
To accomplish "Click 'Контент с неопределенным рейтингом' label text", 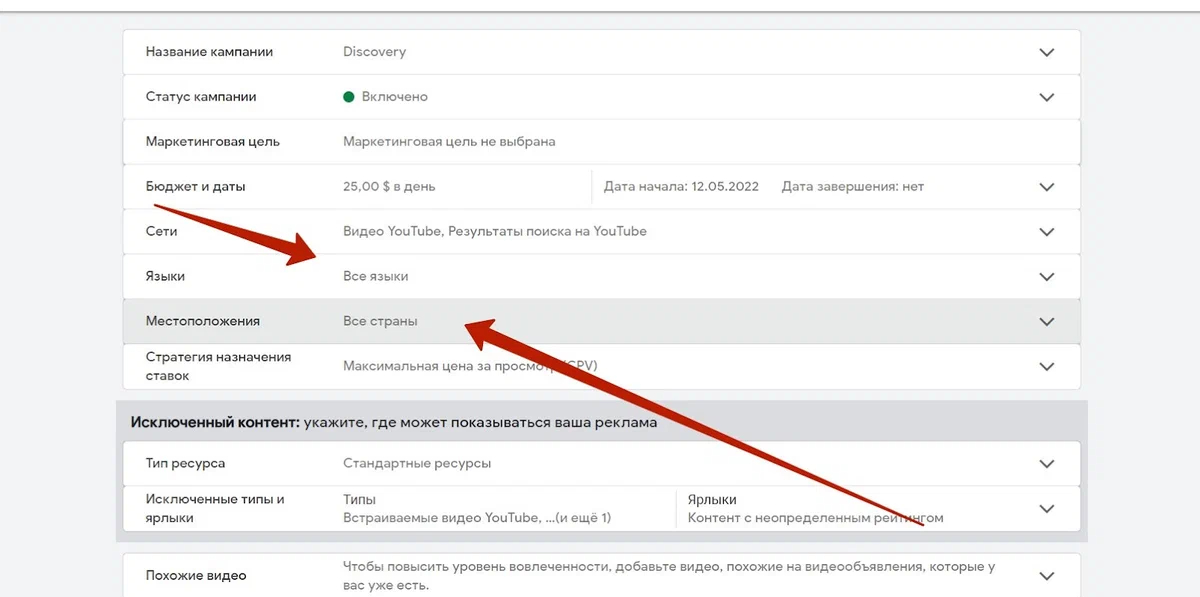I will tap(815, 518).
